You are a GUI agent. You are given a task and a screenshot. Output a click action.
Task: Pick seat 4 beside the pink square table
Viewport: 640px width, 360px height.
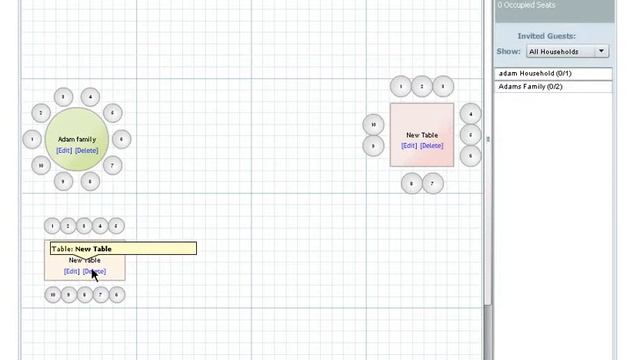471,114
